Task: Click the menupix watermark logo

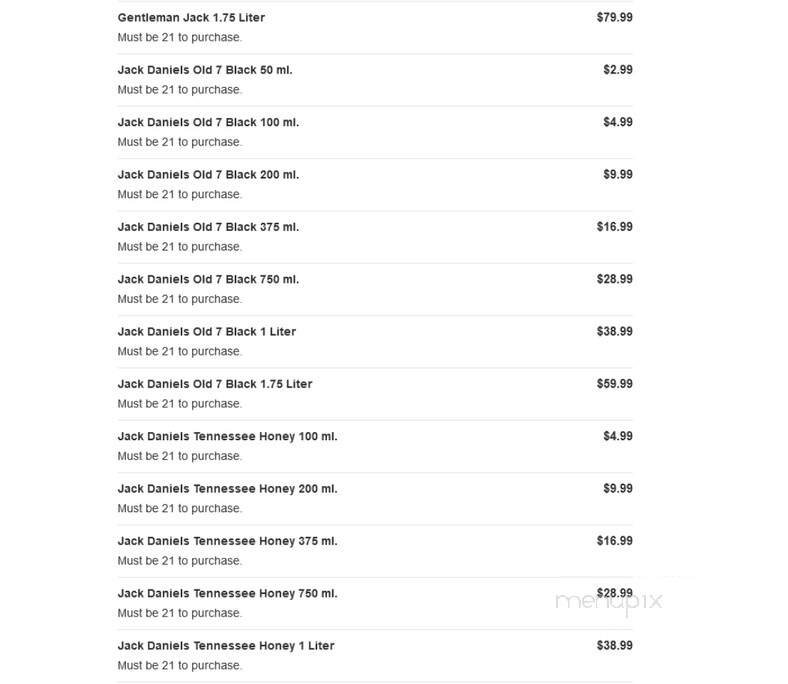Action: click(x=608, y=602)
